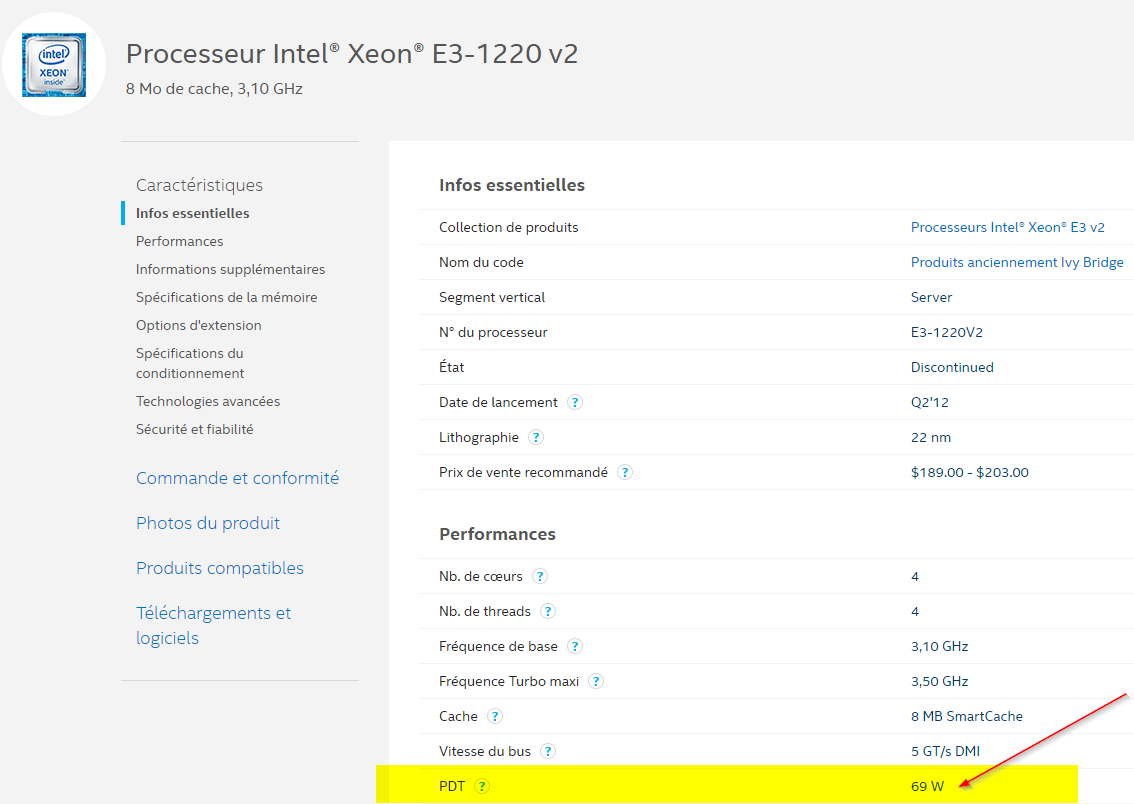Open help icon next to Nb. de cœurs

[540, 576]
